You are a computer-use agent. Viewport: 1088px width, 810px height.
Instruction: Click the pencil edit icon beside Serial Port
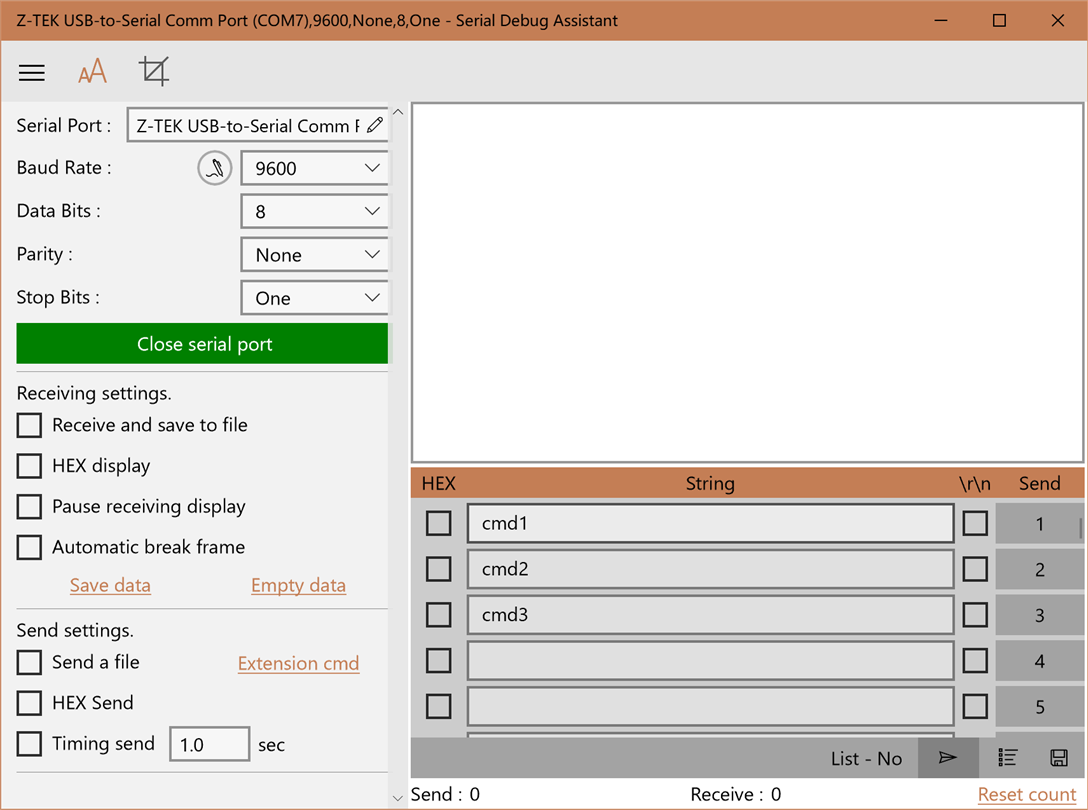click(375, 125)
